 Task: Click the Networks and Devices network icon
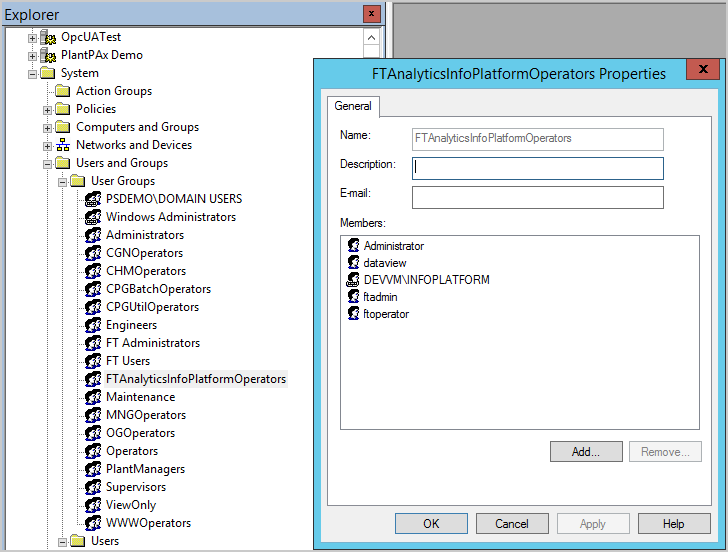click(63, 145)
